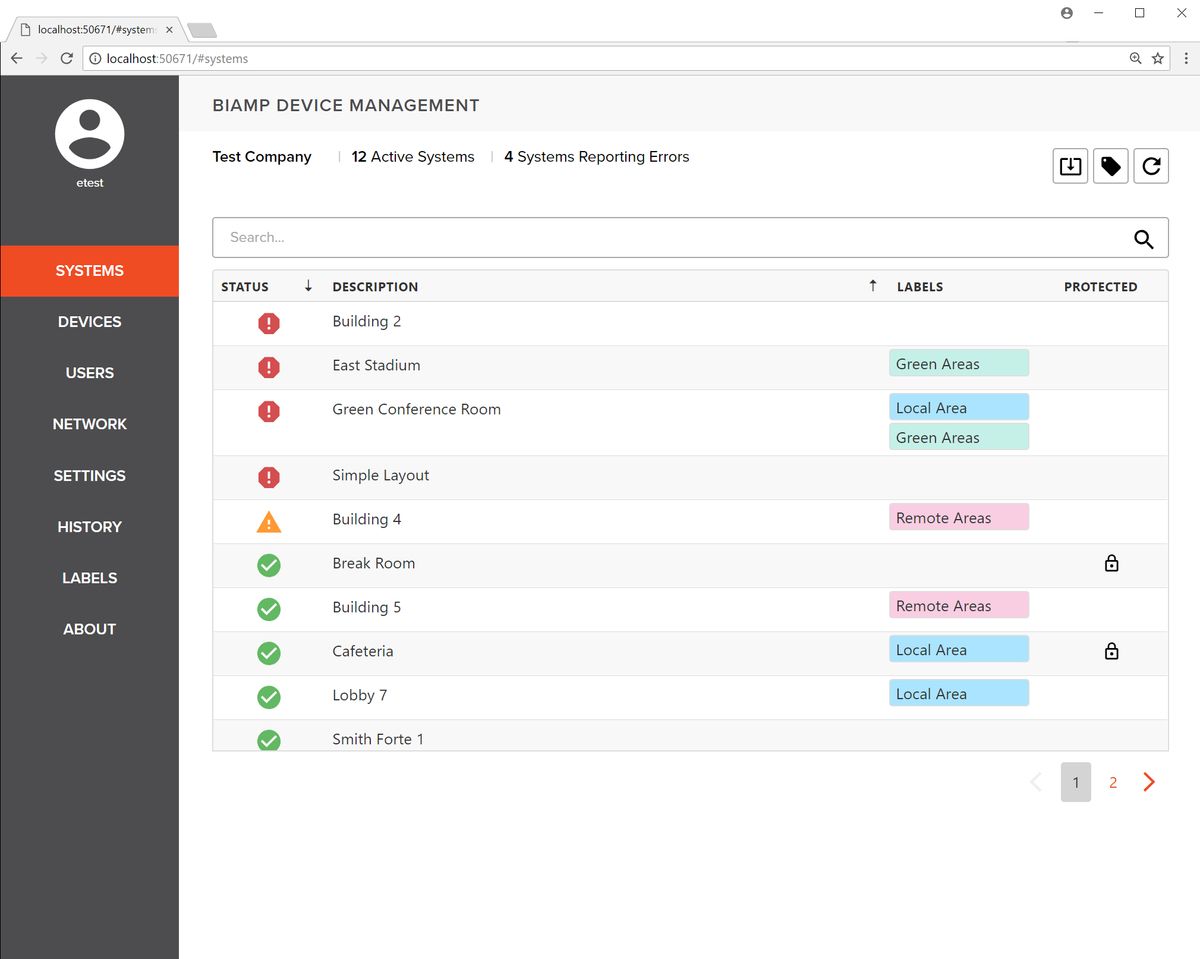
Task: Toggle sort direction on the STATUS column
Action: [x=308, y=286]
